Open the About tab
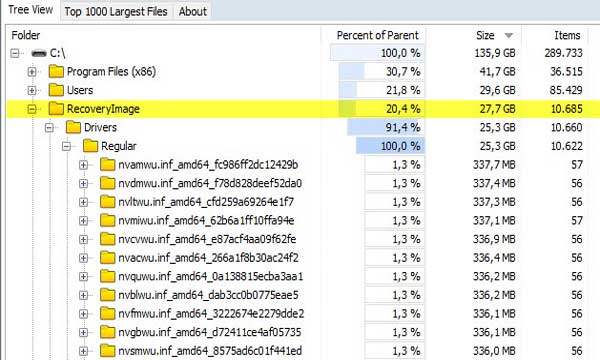 (192, 11)
